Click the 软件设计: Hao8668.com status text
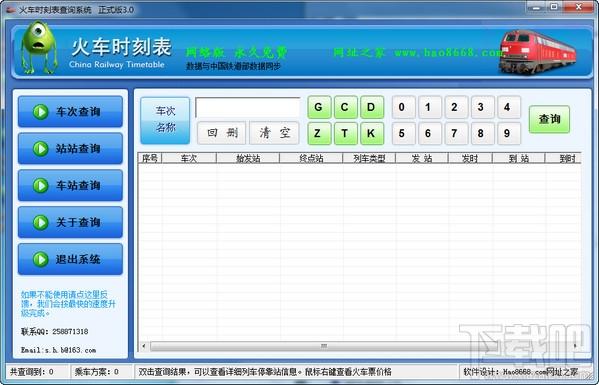Viewport: 599px width, 385px height. coord(521,372)
